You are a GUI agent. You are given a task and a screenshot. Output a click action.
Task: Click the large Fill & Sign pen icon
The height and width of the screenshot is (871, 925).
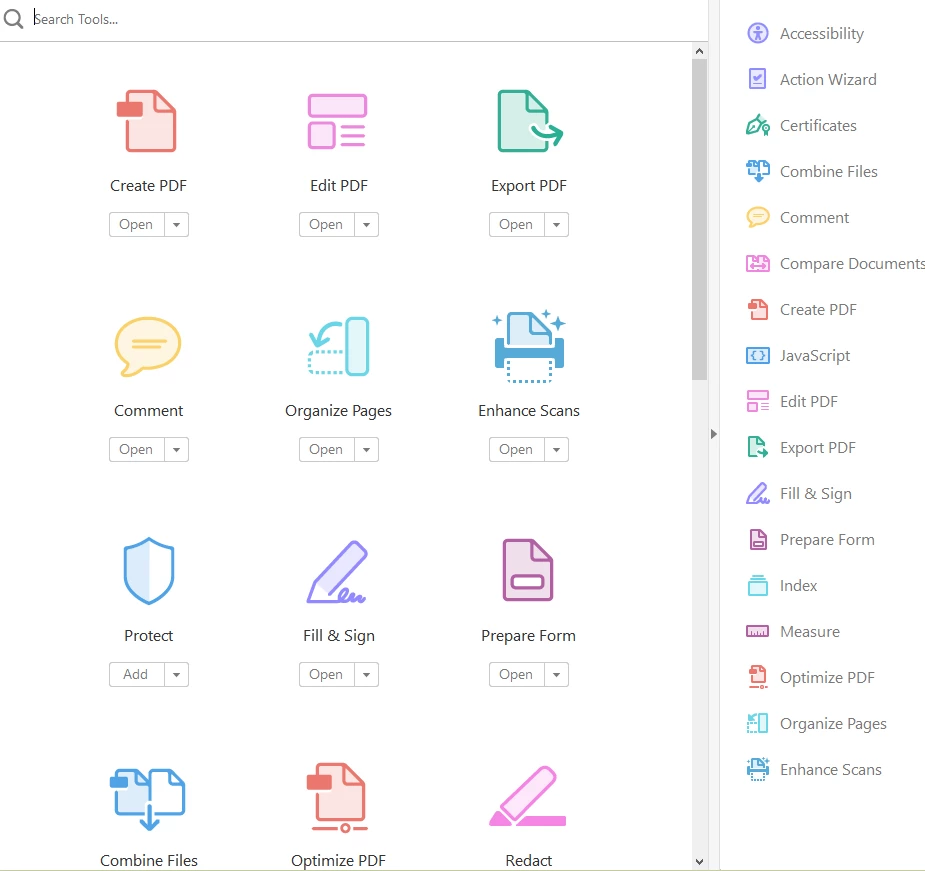337,572
